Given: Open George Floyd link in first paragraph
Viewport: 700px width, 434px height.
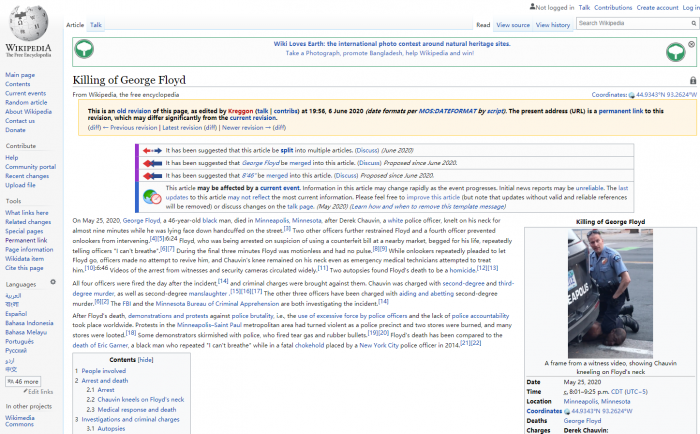Looking at the screenshot, I should 141,221.
